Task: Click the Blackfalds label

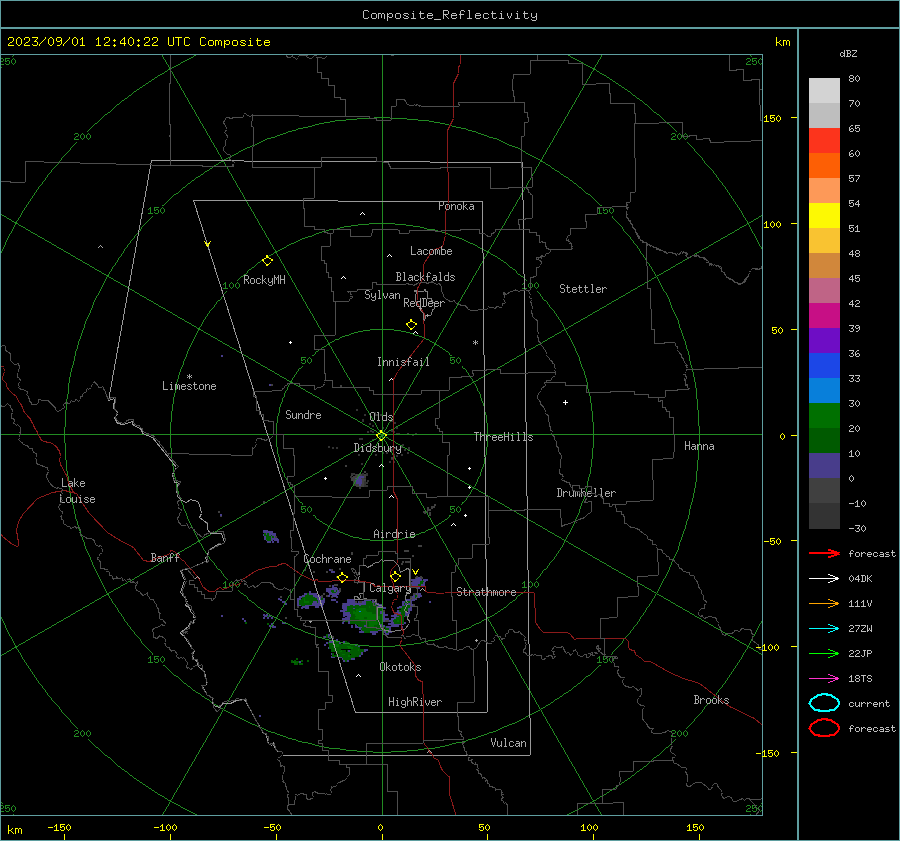Action: [x=425, y=277]
